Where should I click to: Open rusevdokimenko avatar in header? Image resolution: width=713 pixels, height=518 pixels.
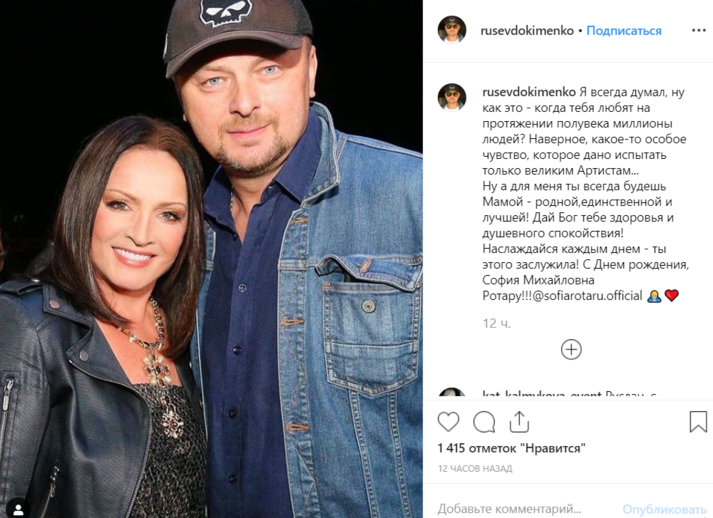coord(452,30)
